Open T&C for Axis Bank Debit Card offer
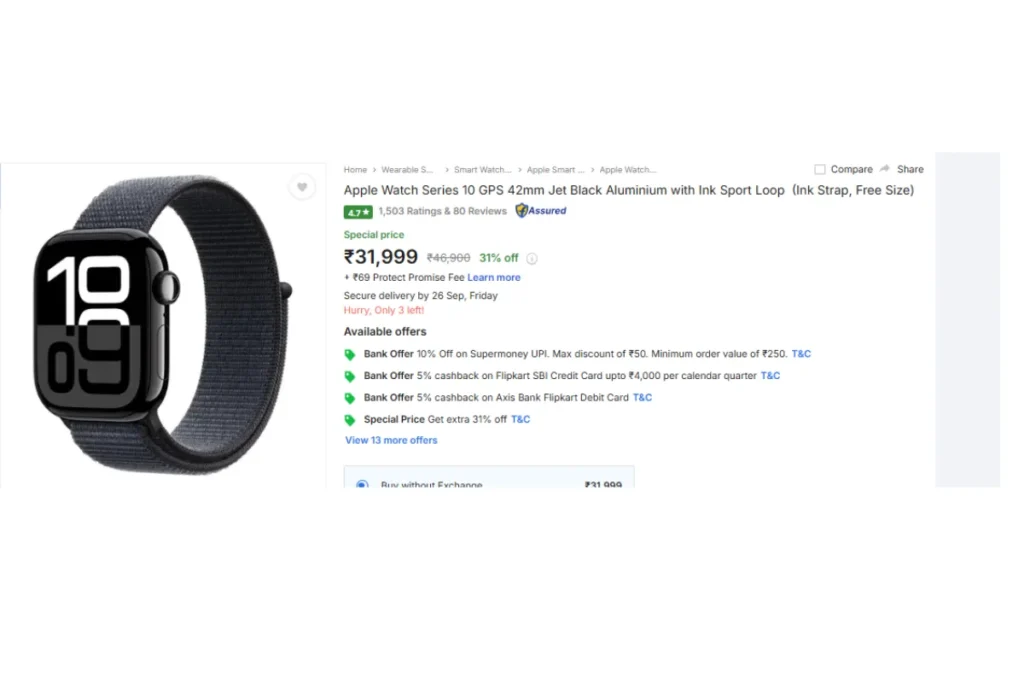1024x683 pixels. tap(642, 398)
